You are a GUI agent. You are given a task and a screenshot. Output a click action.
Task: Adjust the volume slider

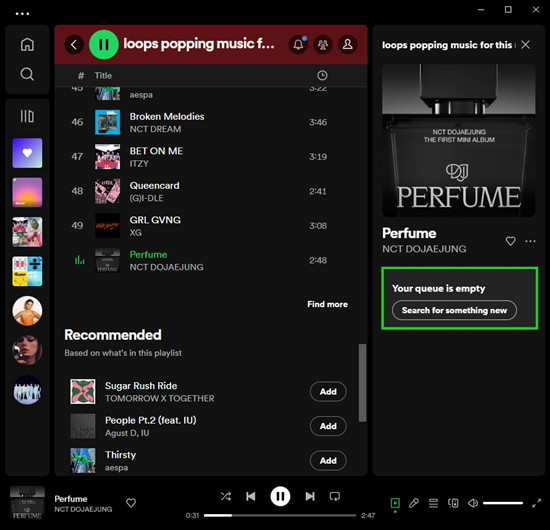pos(503,503)
